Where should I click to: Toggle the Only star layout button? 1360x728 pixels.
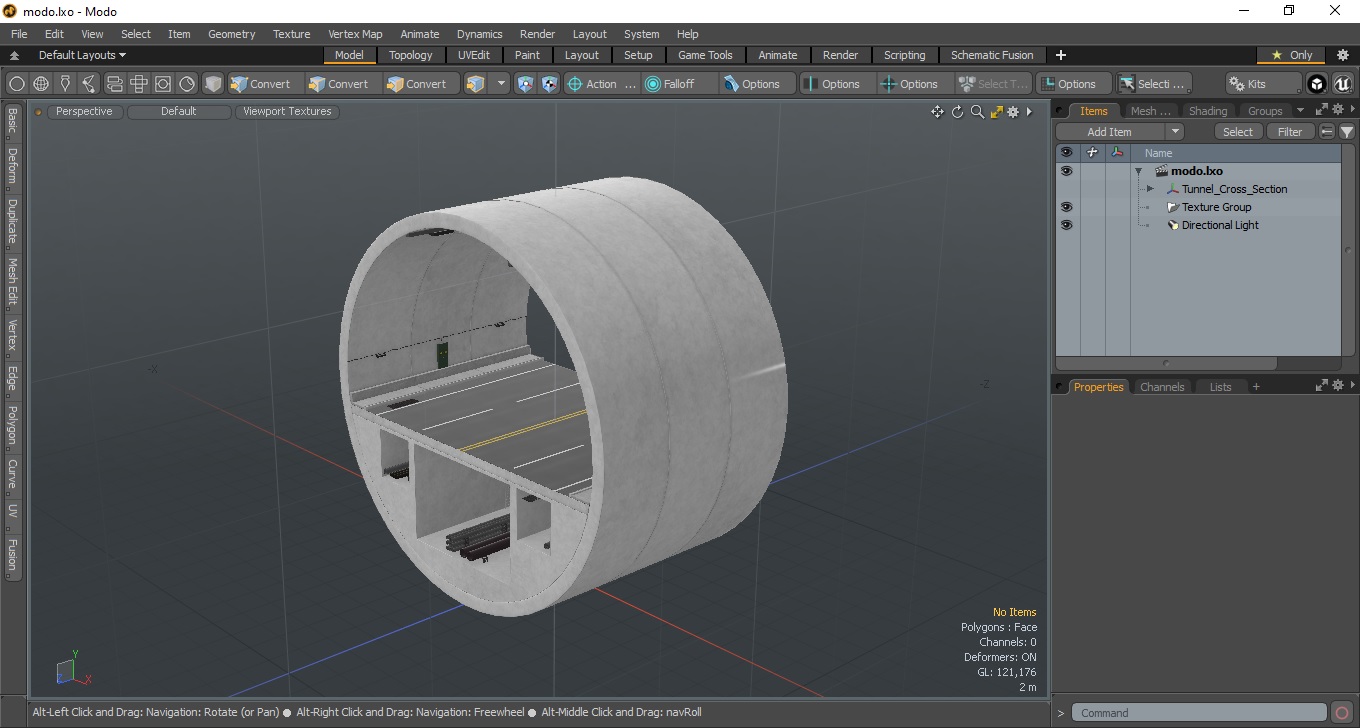1291,55
